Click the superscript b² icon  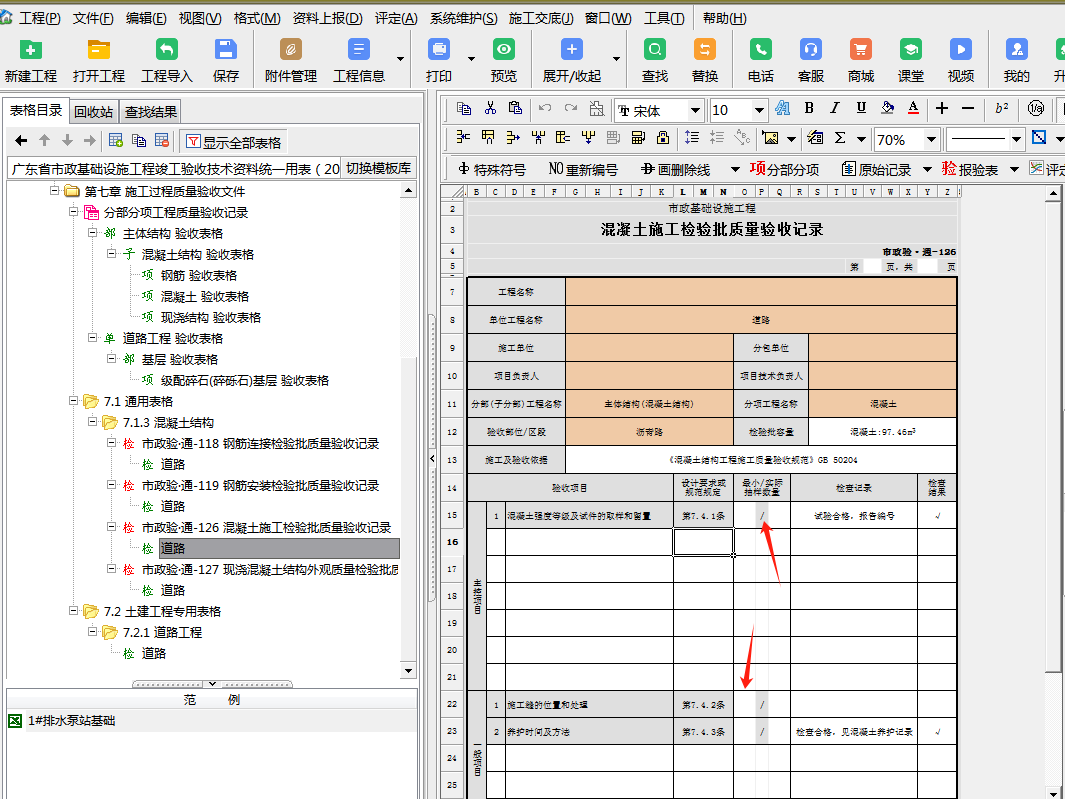[x=1002, y=108]
